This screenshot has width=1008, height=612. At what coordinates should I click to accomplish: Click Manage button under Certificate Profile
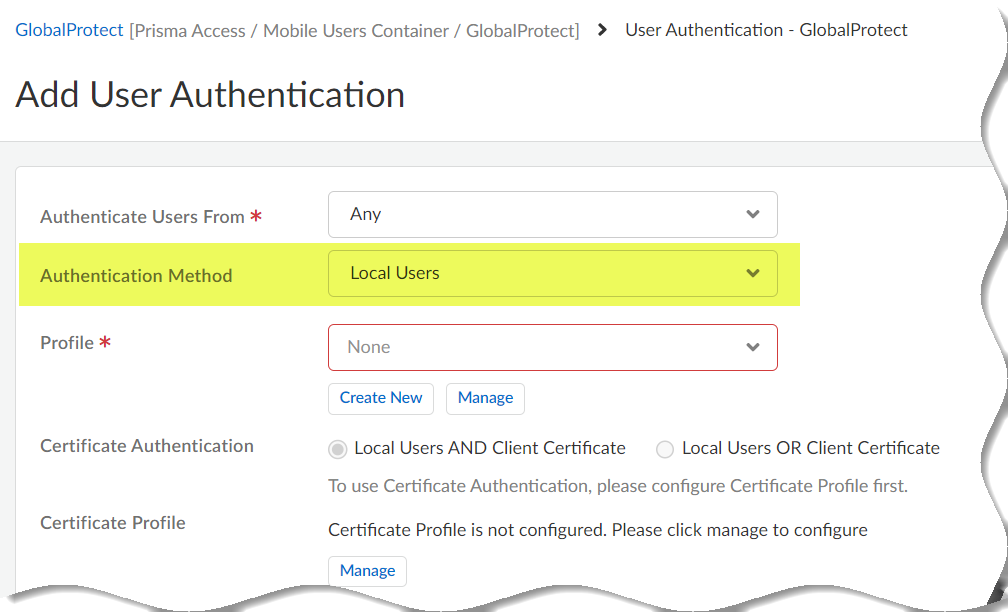click(367, 571)
